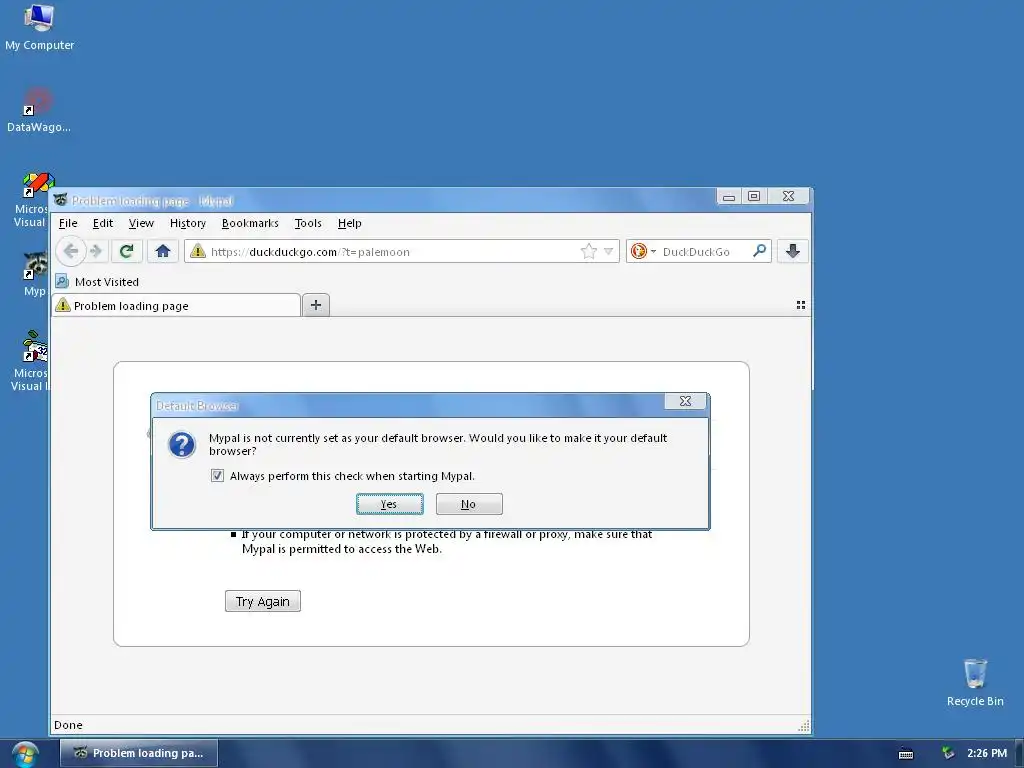This screenshot has height=768, width=1024.
Task: Show all tabs grid button
Action: [801, 305]
